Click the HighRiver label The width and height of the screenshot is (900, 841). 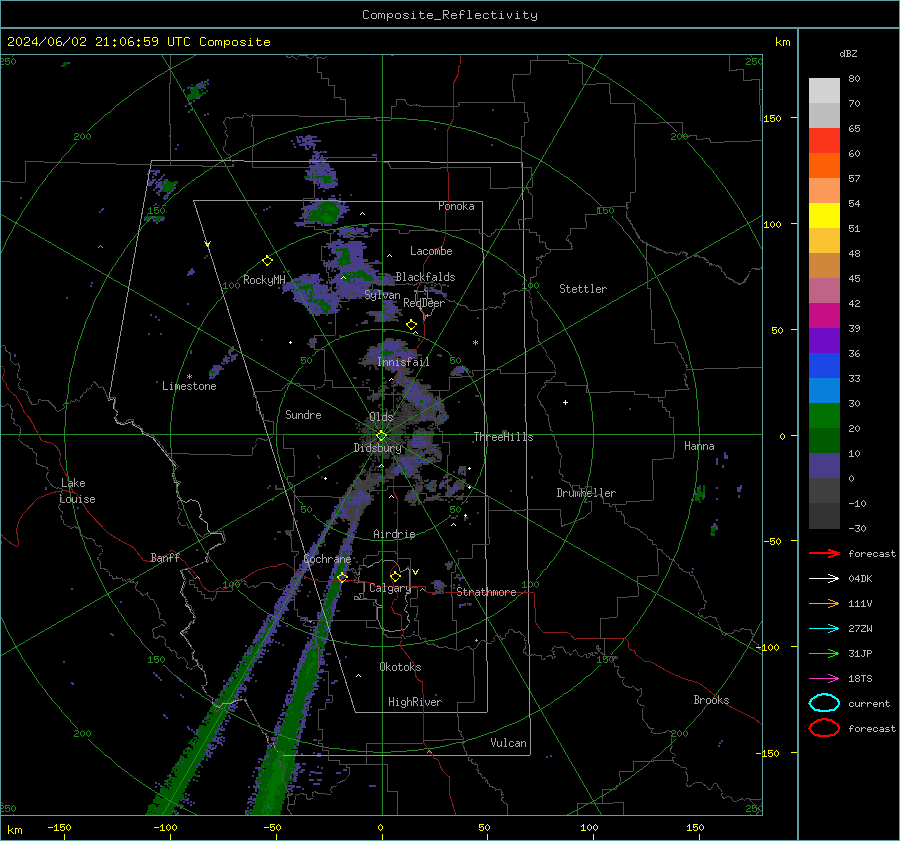coord(415,702)
